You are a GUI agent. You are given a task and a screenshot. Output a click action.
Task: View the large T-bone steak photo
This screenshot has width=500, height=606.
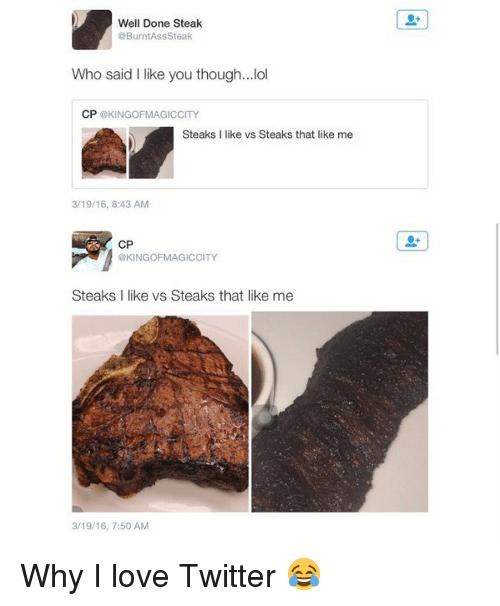[160, 414]
